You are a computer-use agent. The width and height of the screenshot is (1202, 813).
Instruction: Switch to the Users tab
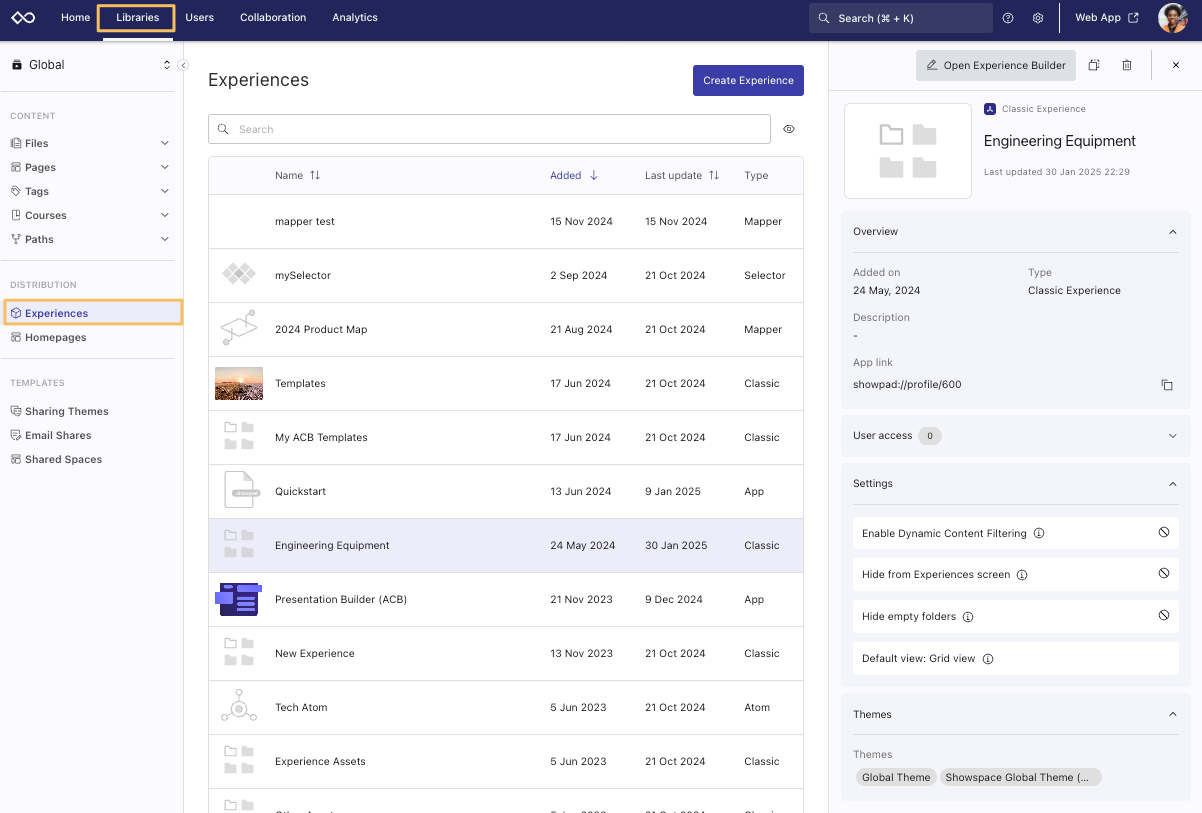(x=200, y=18)
